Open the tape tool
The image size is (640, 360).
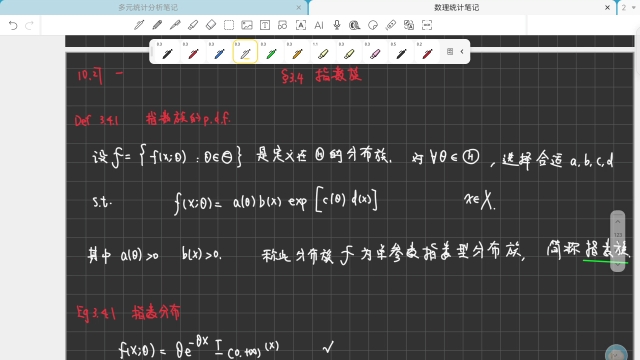[355, 25]
